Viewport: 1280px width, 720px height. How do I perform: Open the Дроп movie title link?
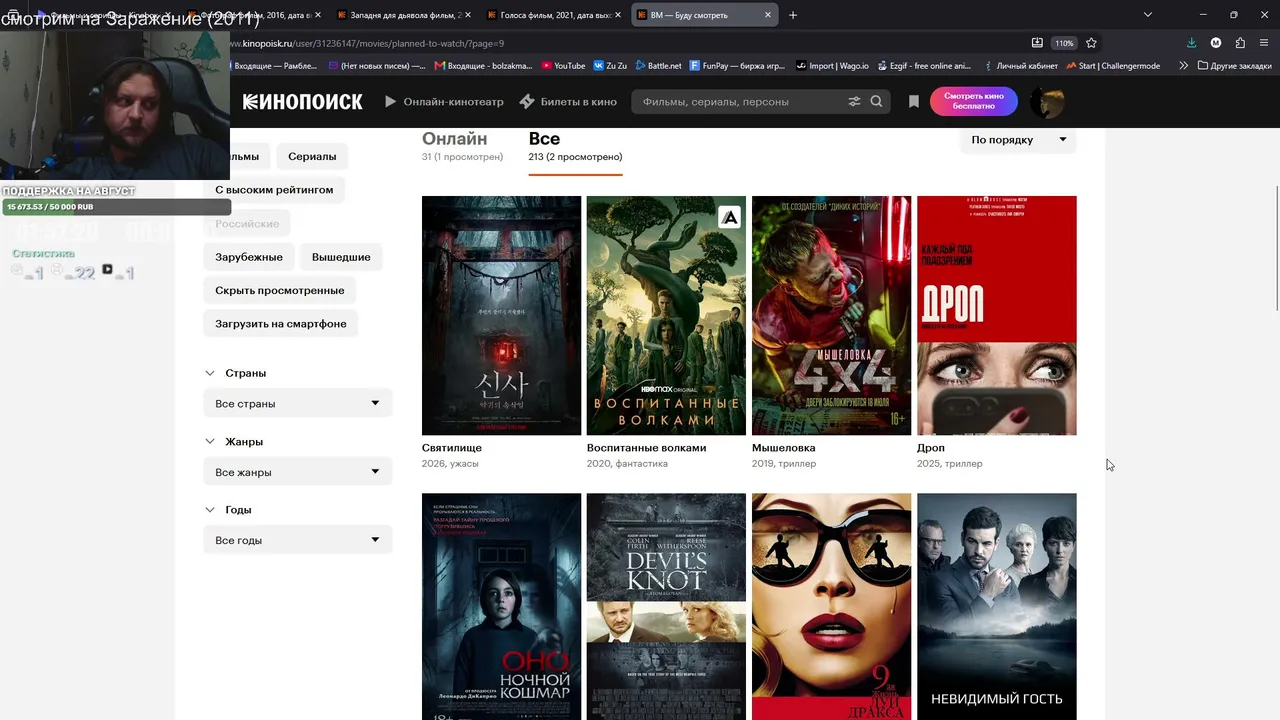coord(931,448)
